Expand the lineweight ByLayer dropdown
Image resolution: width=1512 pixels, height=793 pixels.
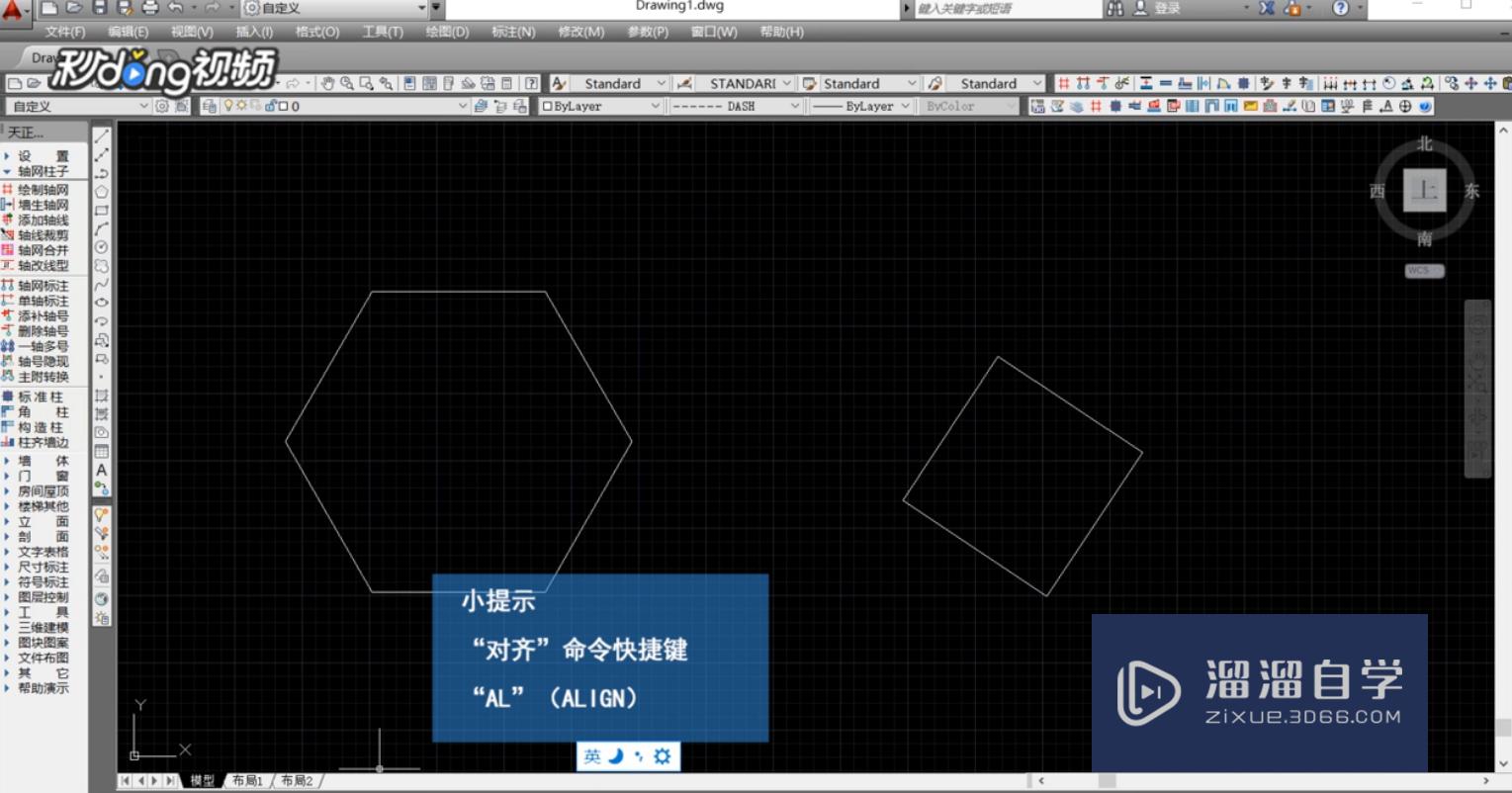(x=905, y=106)
